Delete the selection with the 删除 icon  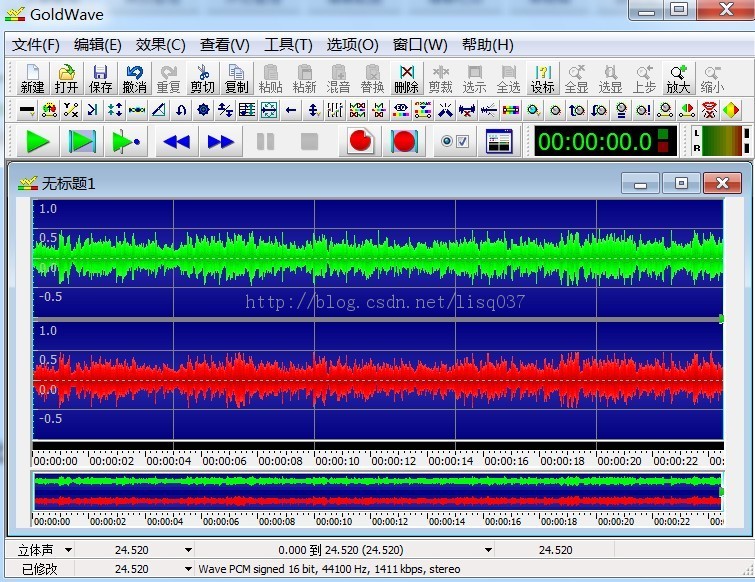(406, 78)
